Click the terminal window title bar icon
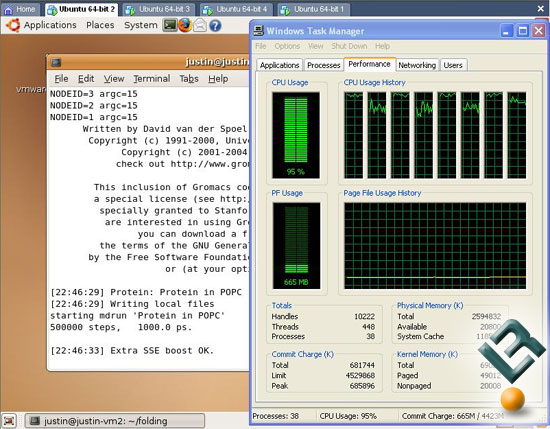The height and width of the screenshot is (429, 550). coord(56,62)
